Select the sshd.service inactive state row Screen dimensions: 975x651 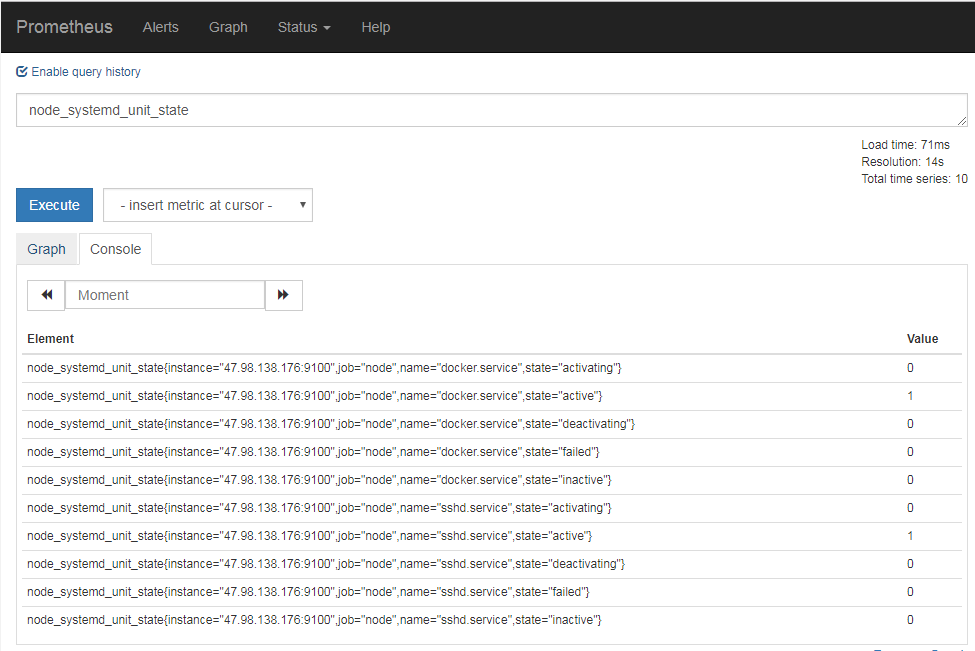pyautogui.click(x=314, y=620)
